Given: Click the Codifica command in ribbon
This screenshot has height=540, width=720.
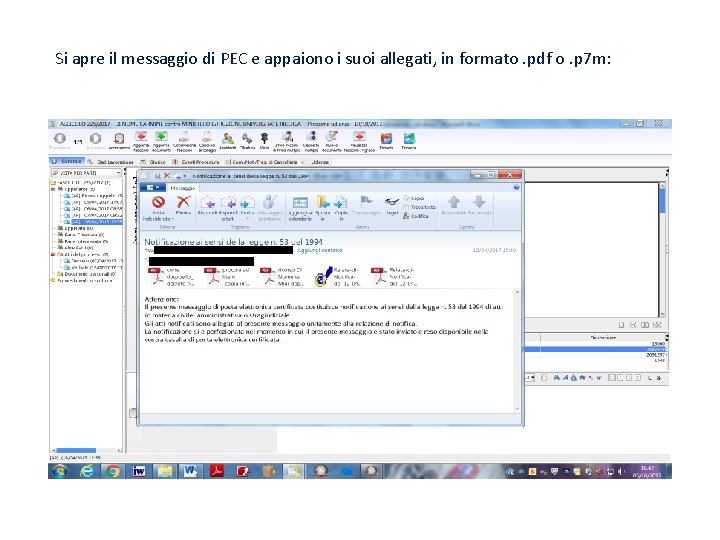Looking at the screenshot, I should tap(416, 216).
